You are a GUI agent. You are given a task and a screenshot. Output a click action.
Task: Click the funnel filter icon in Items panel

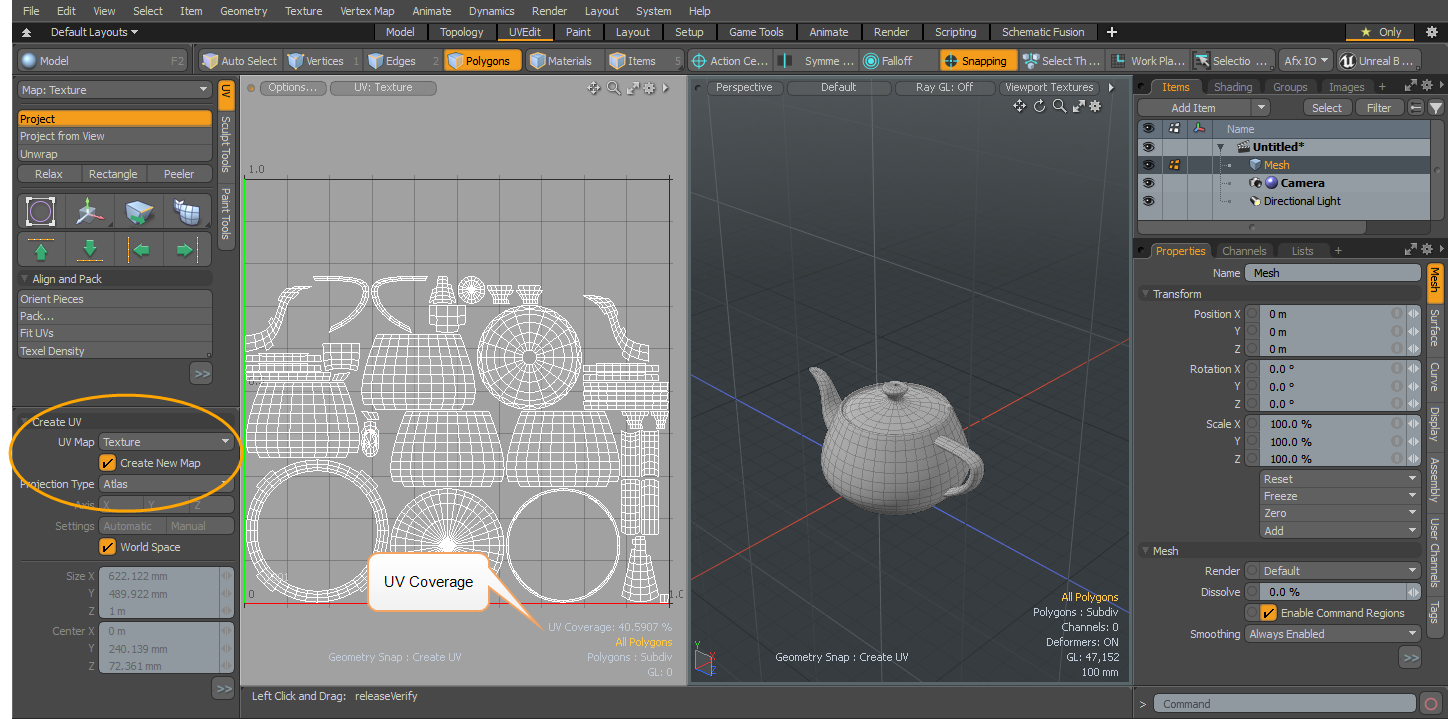pyautogui.click(x=1436, y=108)
